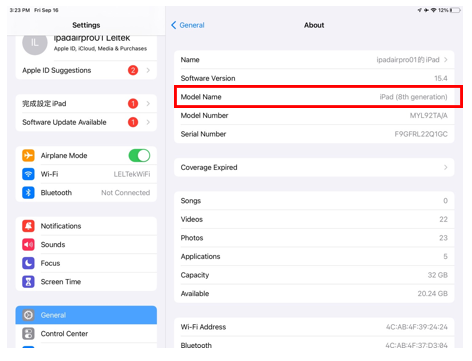The image size is (472, 361).
Task: Select General in the settings sidebar
Action: tap(86, 315)
